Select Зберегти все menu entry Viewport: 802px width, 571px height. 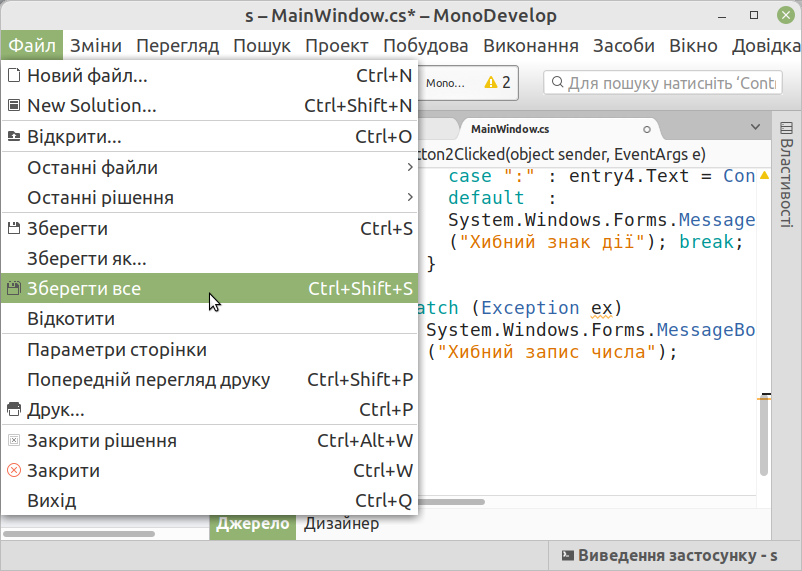210,288
